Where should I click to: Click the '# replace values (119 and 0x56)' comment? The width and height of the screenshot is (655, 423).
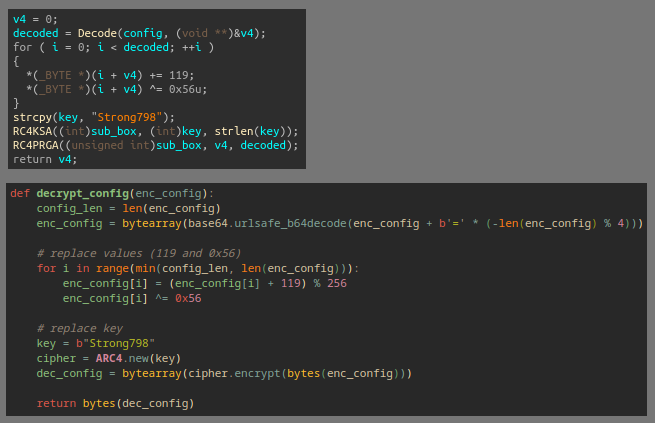[x=139, y=253]
